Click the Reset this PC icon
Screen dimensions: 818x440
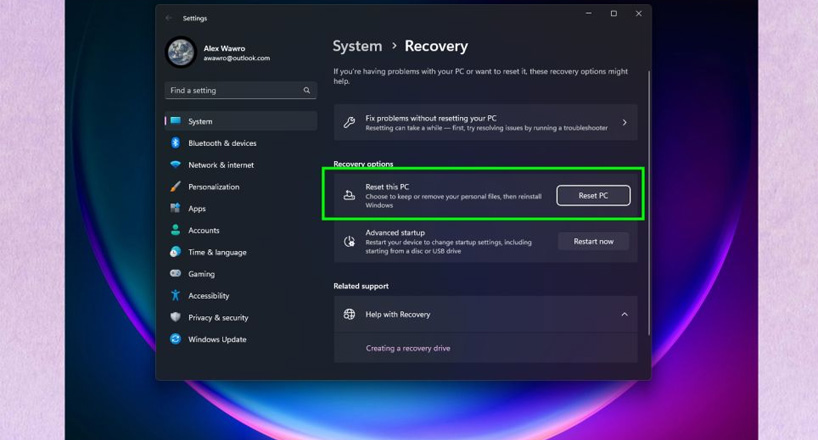coord(349,195)
